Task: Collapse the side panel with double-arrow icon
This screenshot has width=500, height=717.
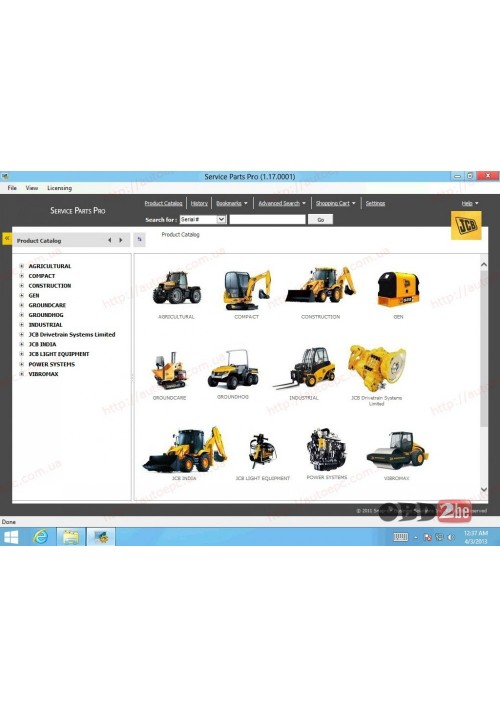Action: [7, 238]
